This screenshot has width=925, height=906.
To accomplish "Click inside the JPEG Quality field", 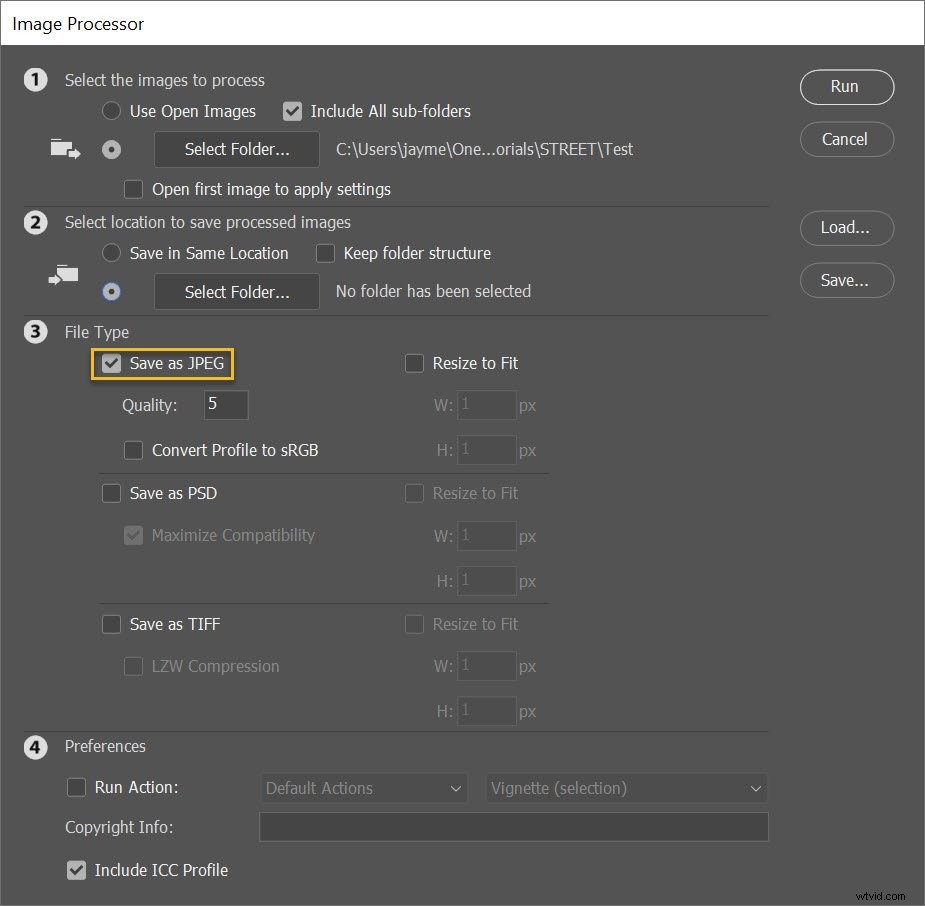I will [224, 404].
